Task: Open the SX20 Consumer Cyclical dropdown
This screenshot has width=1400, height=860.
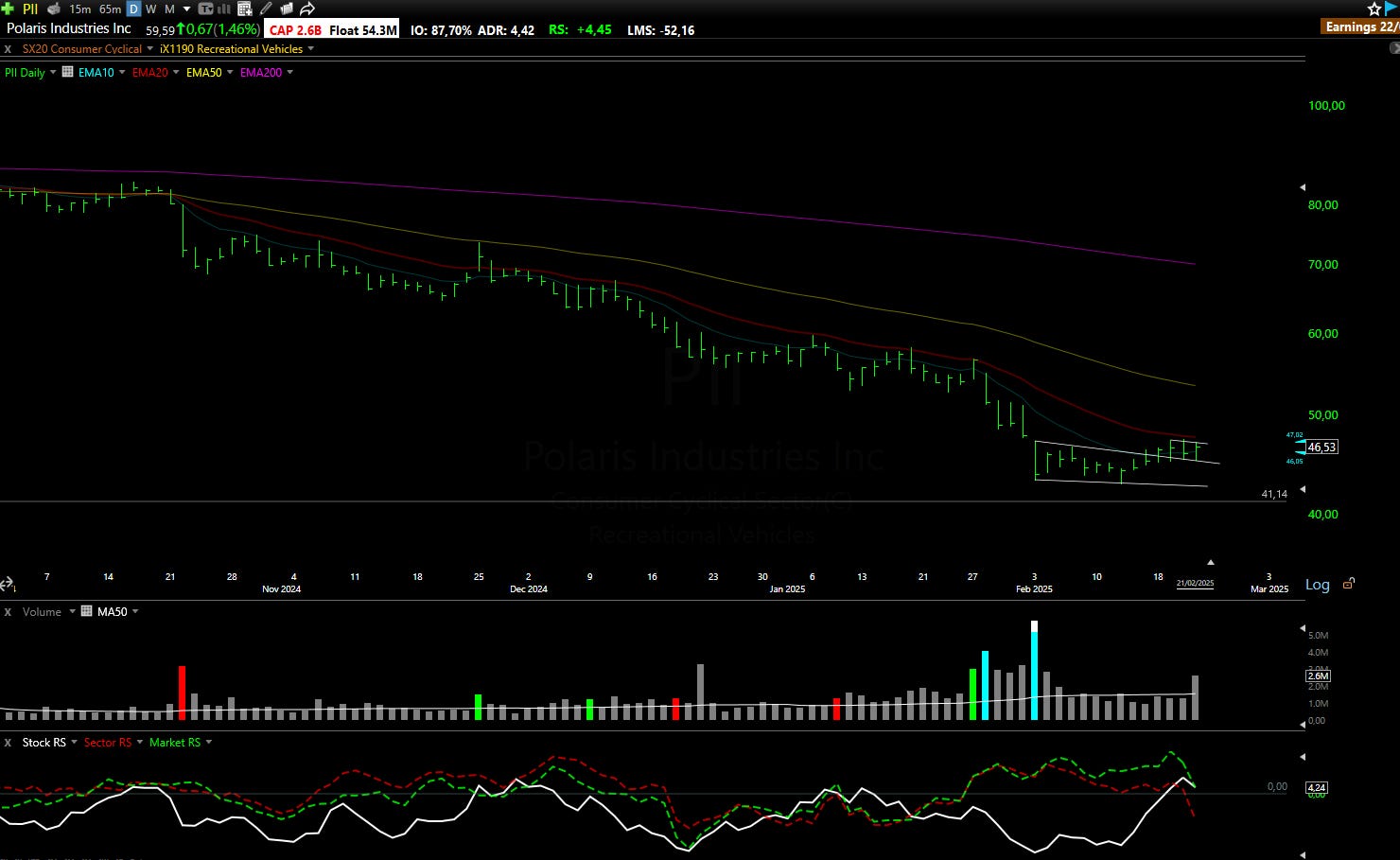Action: coord(149,49)
